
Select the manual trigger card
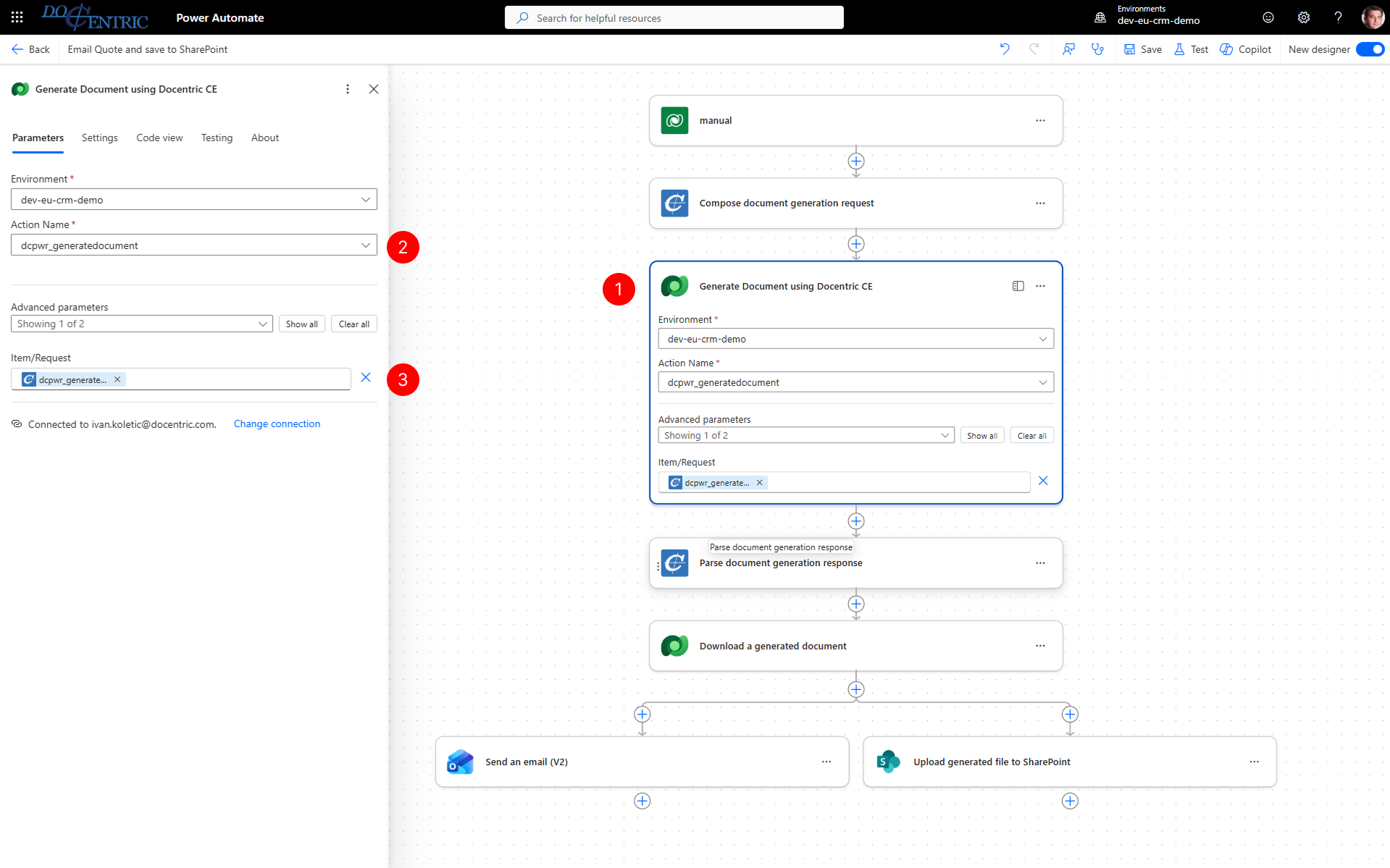[x=856, y=120]
